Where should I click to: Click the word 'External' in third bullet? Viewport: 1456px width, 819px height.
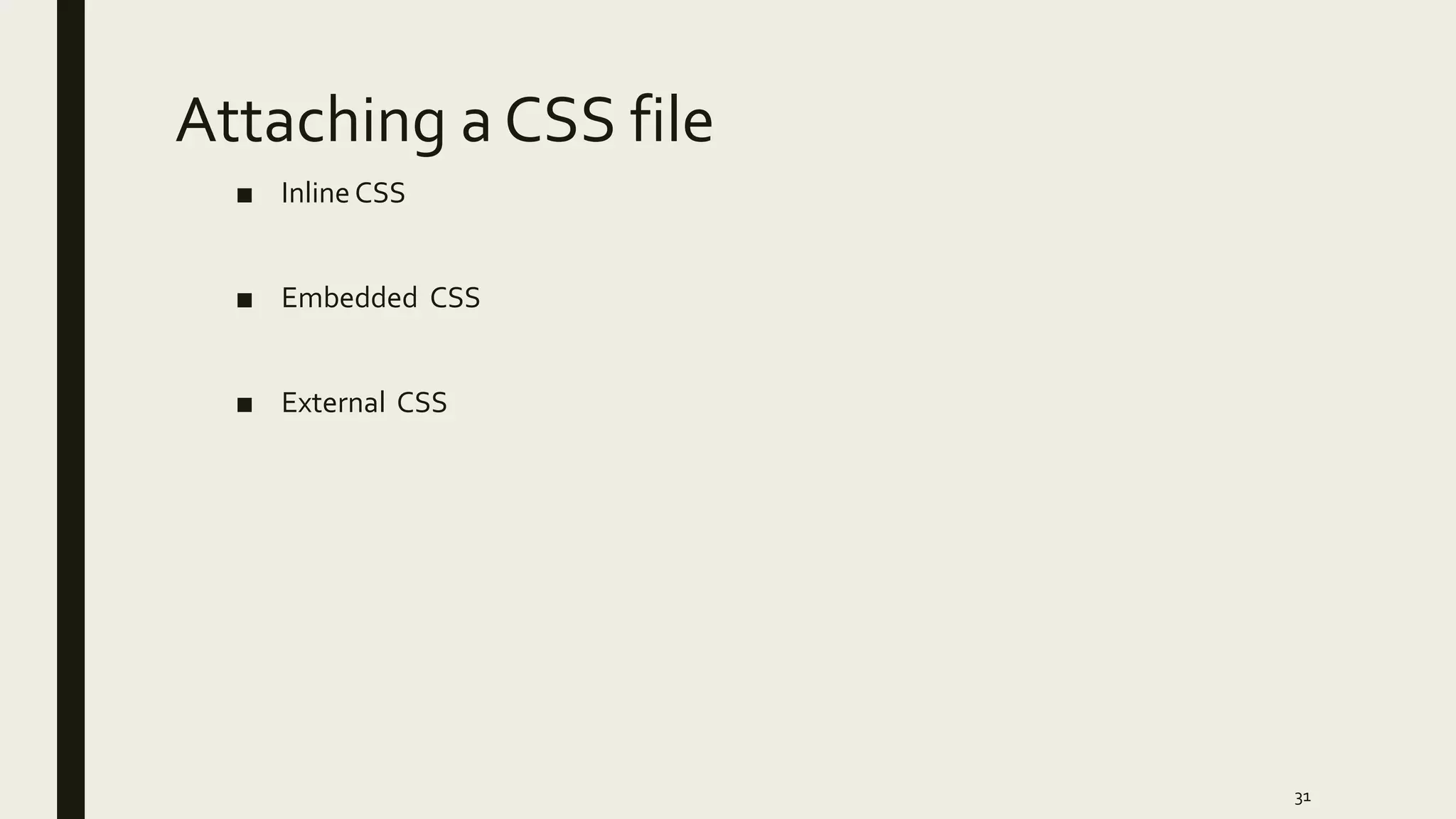click(x=333, y=403)
